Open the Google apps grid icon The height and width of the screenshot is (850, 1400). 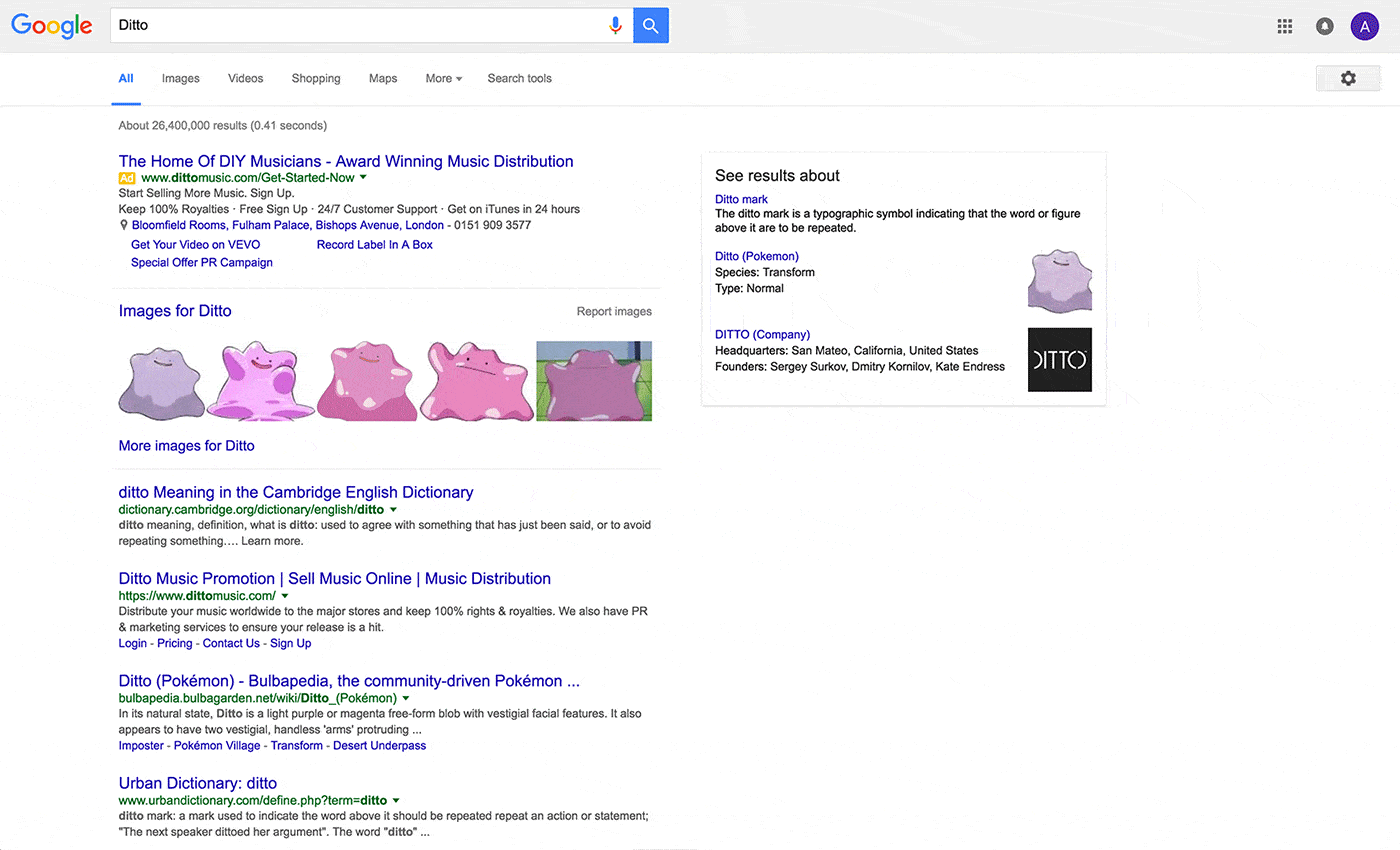point(1284,25)
